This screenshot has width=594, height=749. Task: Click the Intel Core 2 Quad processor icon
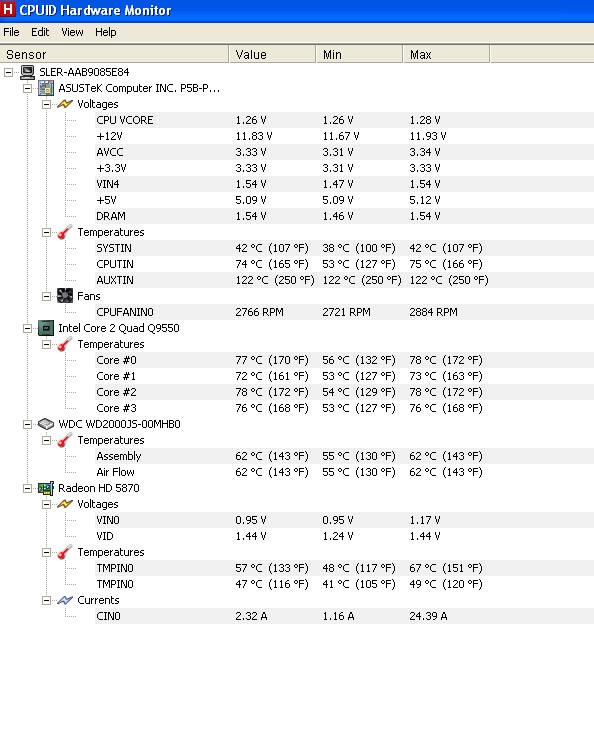[46, 328]
